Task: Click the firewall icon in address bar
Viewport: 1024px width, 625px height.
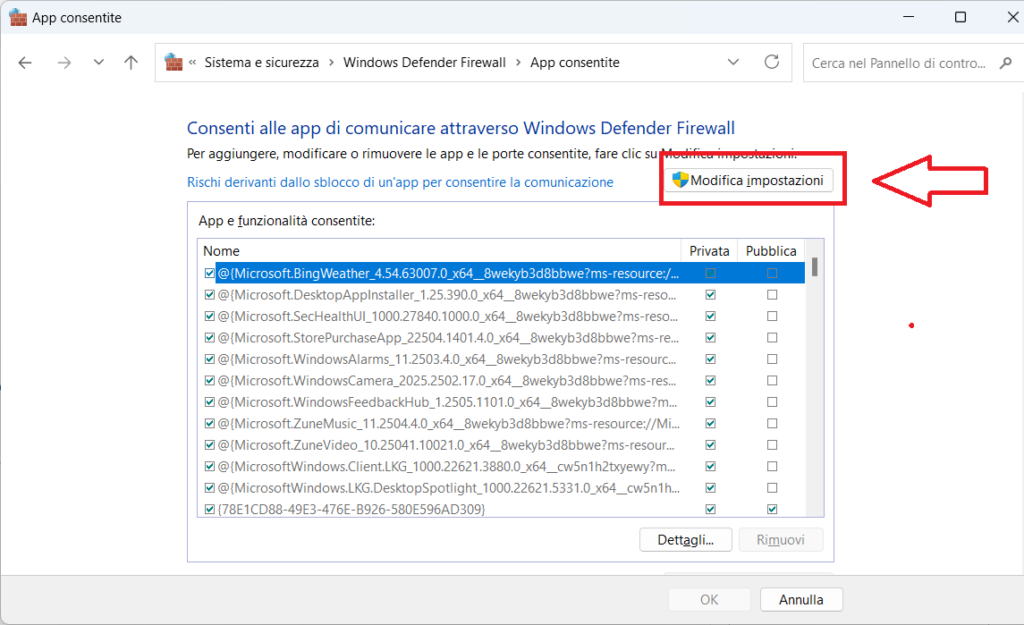Action: (174, 62)
